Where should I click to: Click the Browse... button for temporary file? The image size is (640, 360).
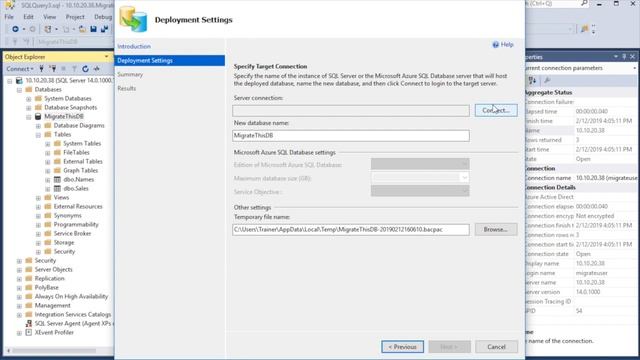pyautogui.click(x=496, y=229)
